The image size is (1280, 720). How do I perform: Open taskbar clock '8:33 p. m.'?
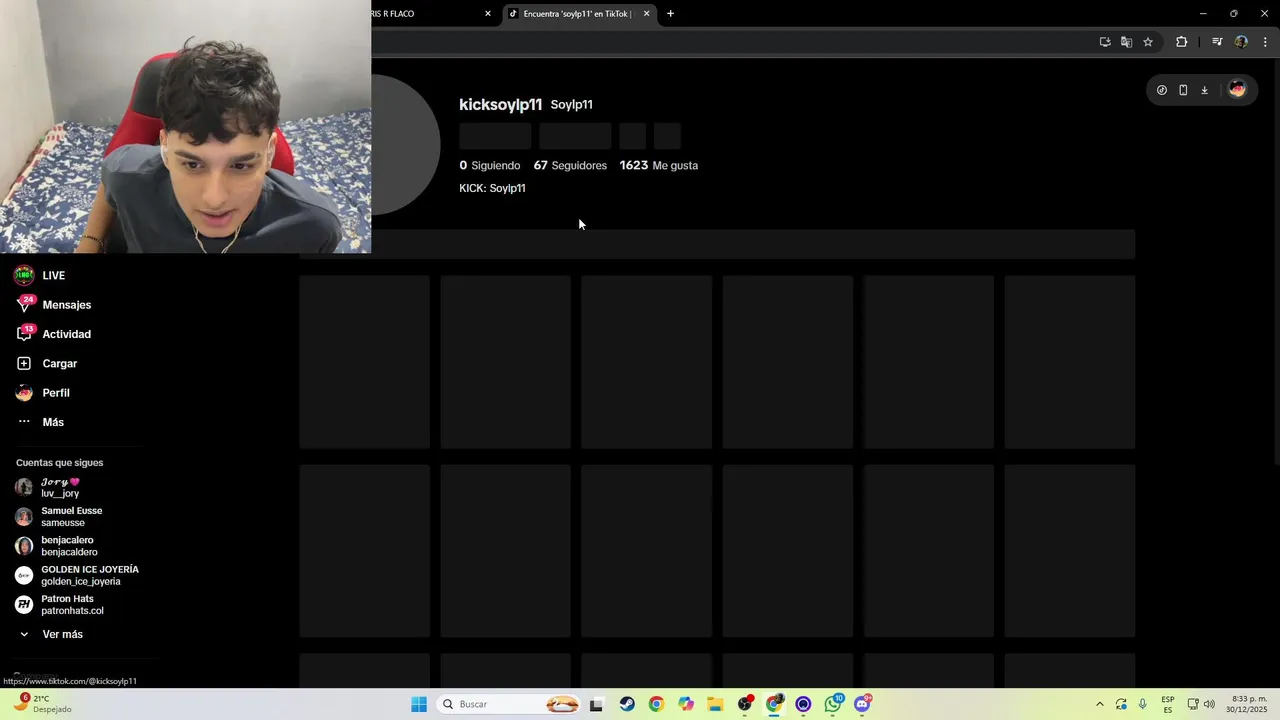(x=1250, y=704)
